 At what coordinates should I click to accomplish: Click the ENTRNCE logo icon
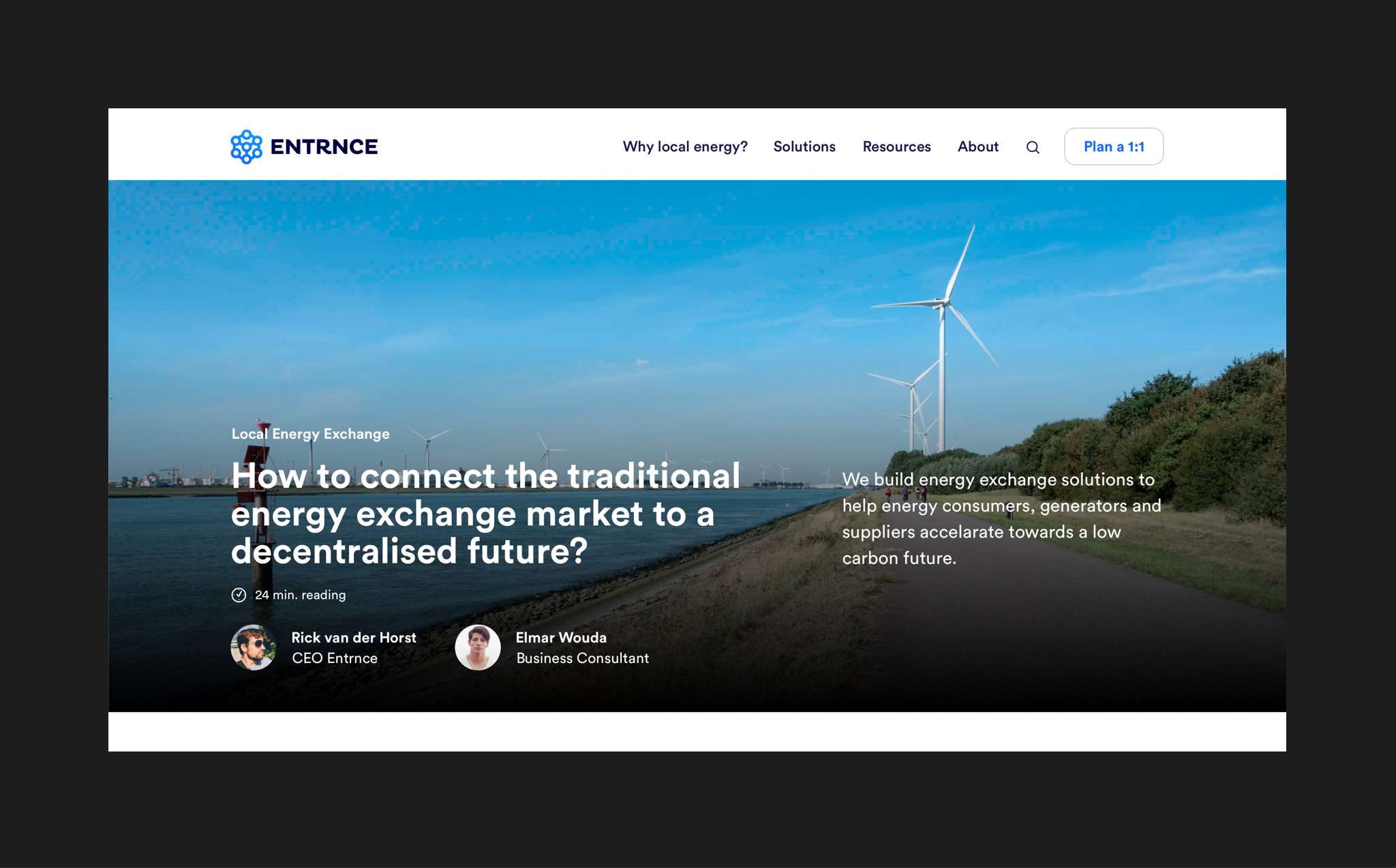(x=246, y=146)
